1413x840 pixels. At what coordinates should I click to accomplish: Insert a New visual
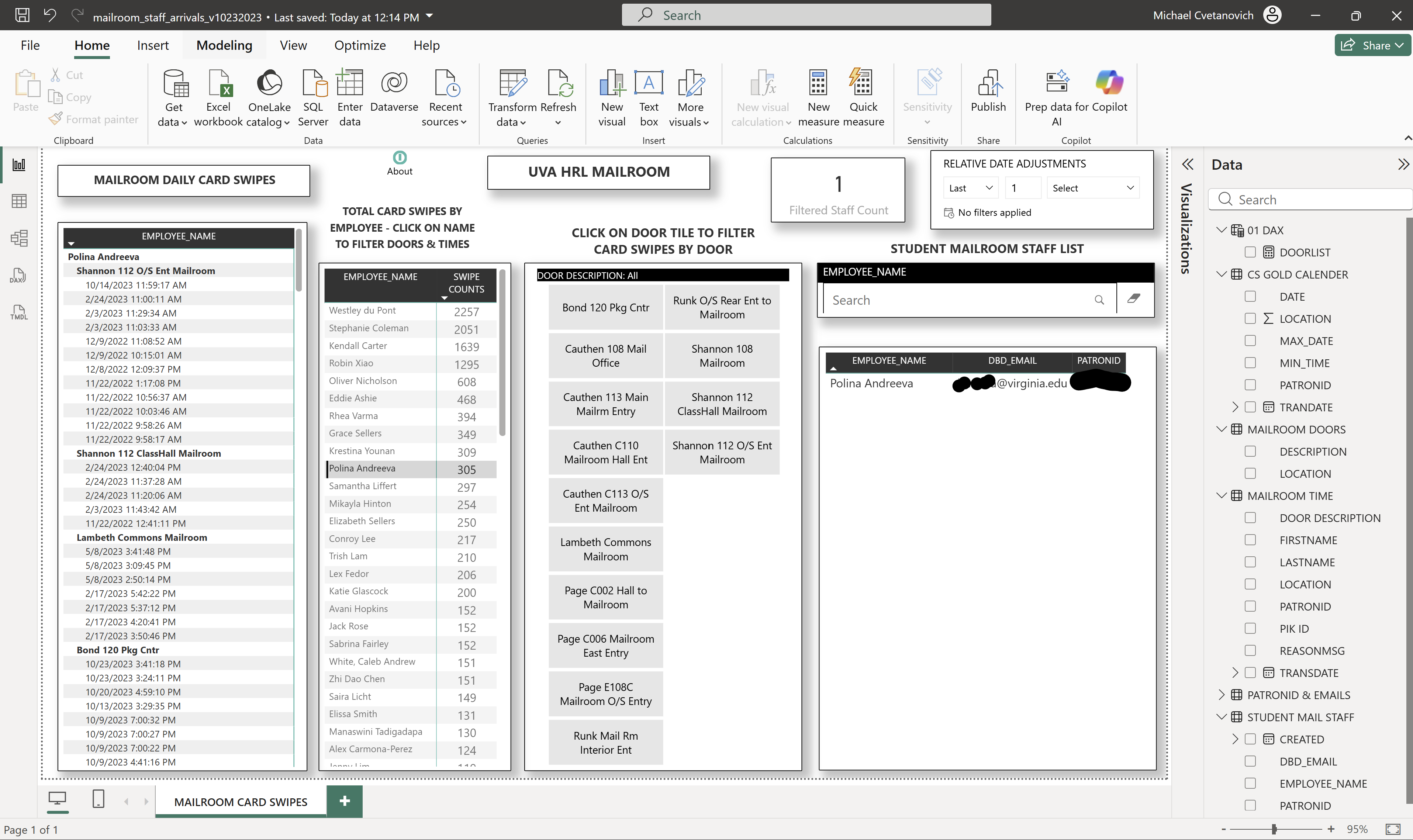(612, 98)
